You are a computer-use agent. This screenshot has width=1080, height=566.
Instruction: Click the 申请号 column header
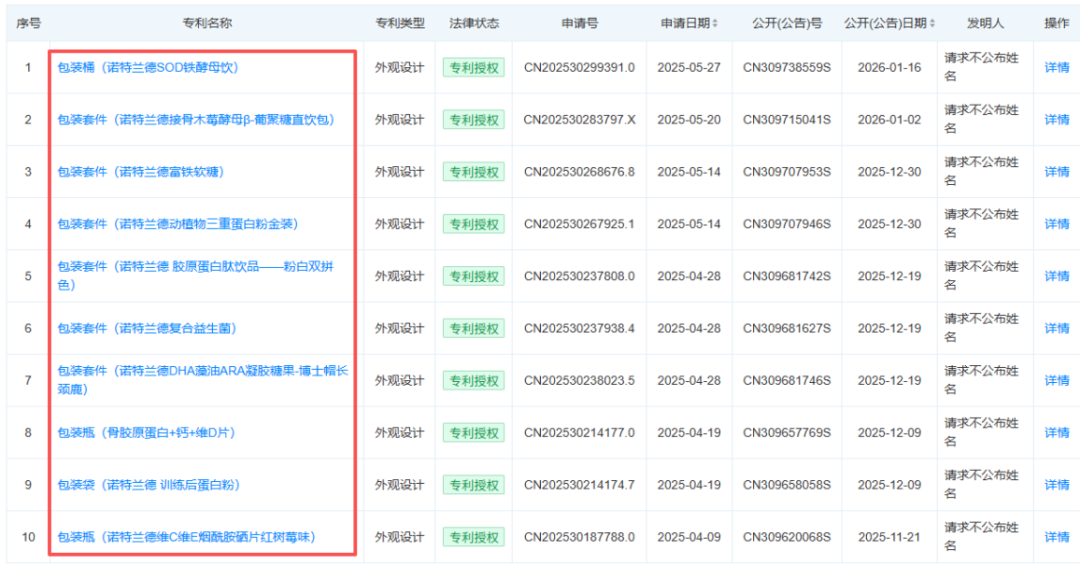click(579, 23)
